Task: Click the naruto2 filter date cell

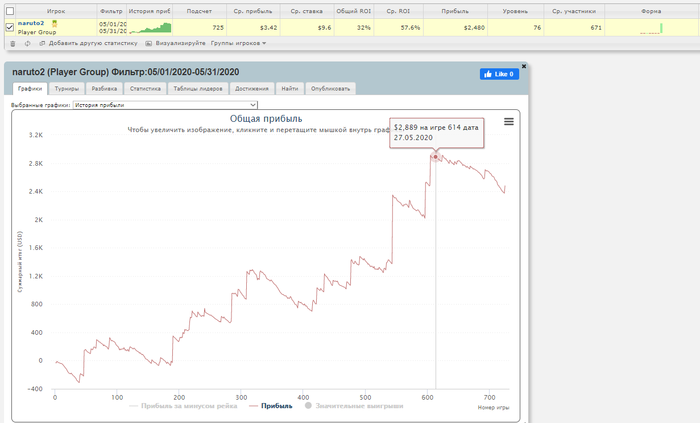Action: [x=112, y=28]
